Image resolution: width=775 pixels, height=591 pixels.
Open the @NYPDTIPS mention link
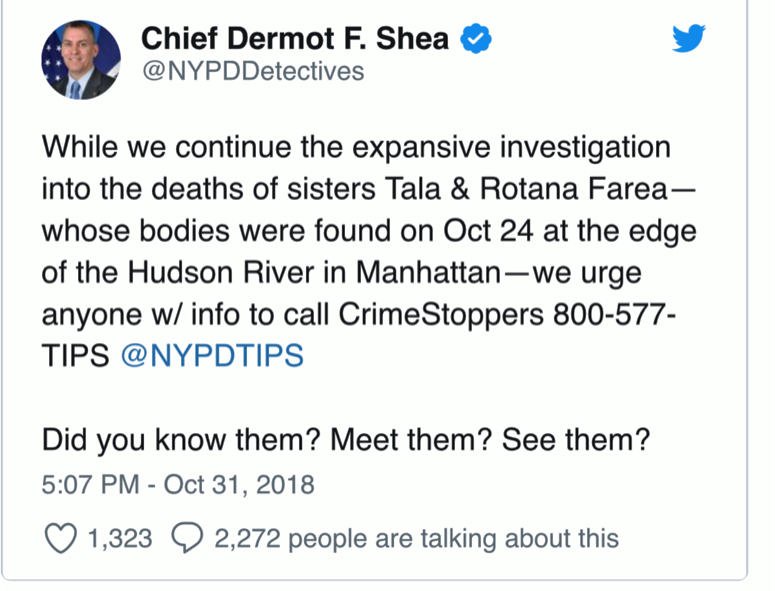[x=212, y=355]
